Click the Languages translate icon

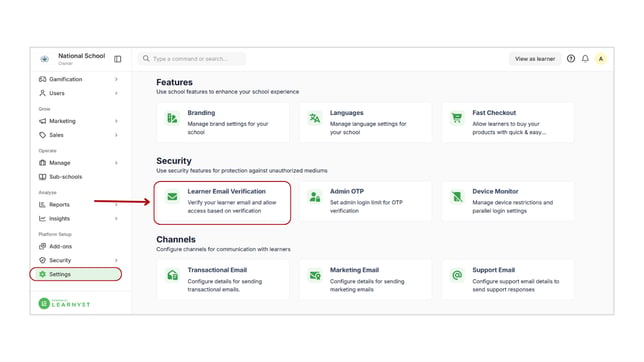click(x=315, y=118)
